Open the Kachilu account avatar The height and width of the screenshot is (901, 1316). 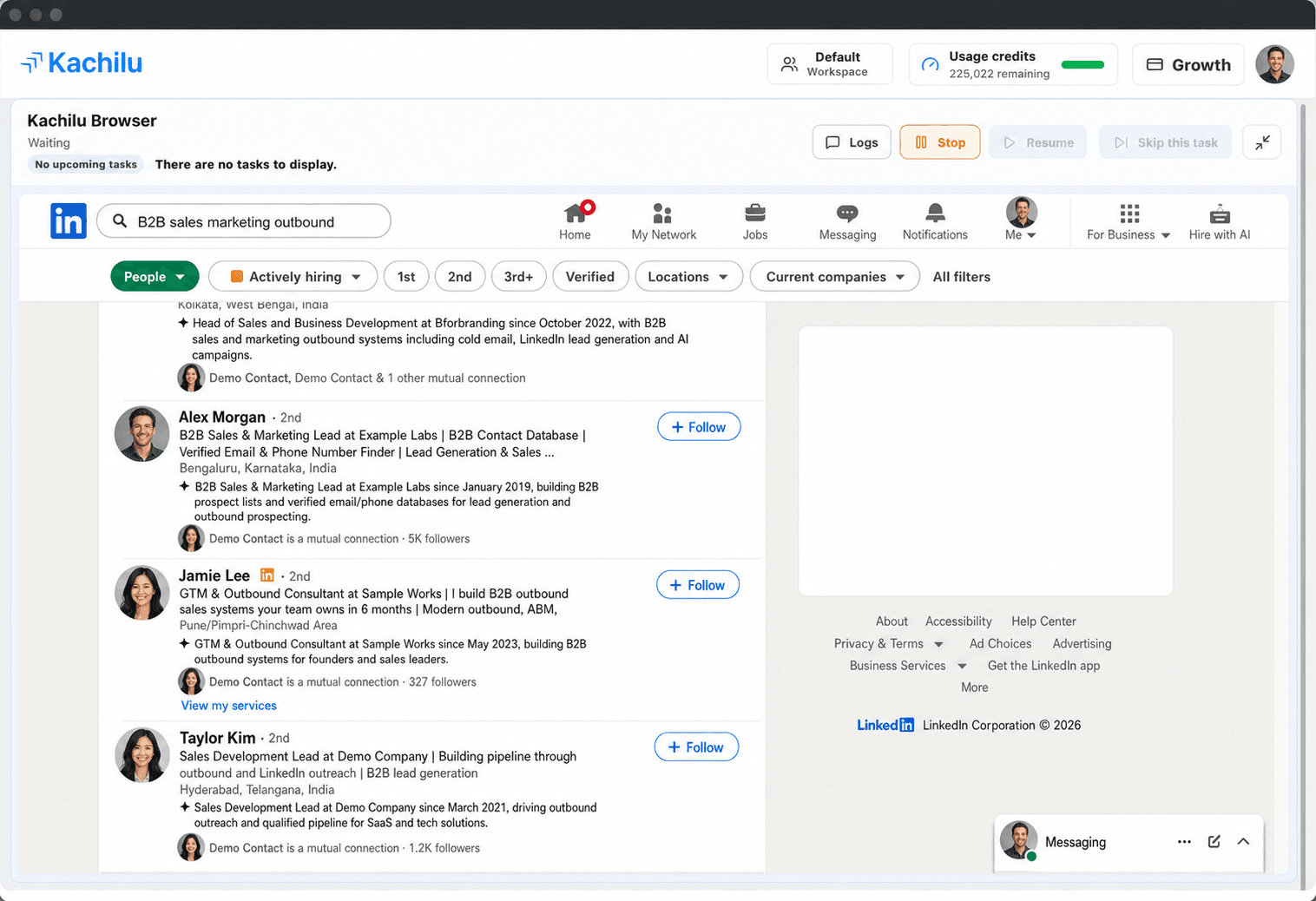1274,64
